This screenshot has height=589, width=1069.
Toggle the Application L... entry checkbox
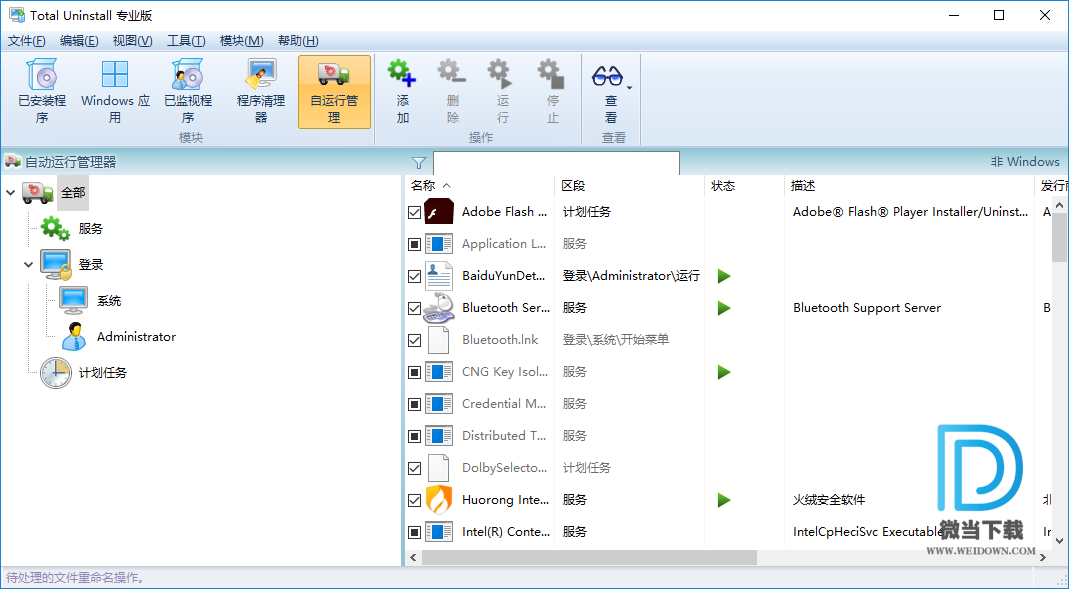point(415,244)
